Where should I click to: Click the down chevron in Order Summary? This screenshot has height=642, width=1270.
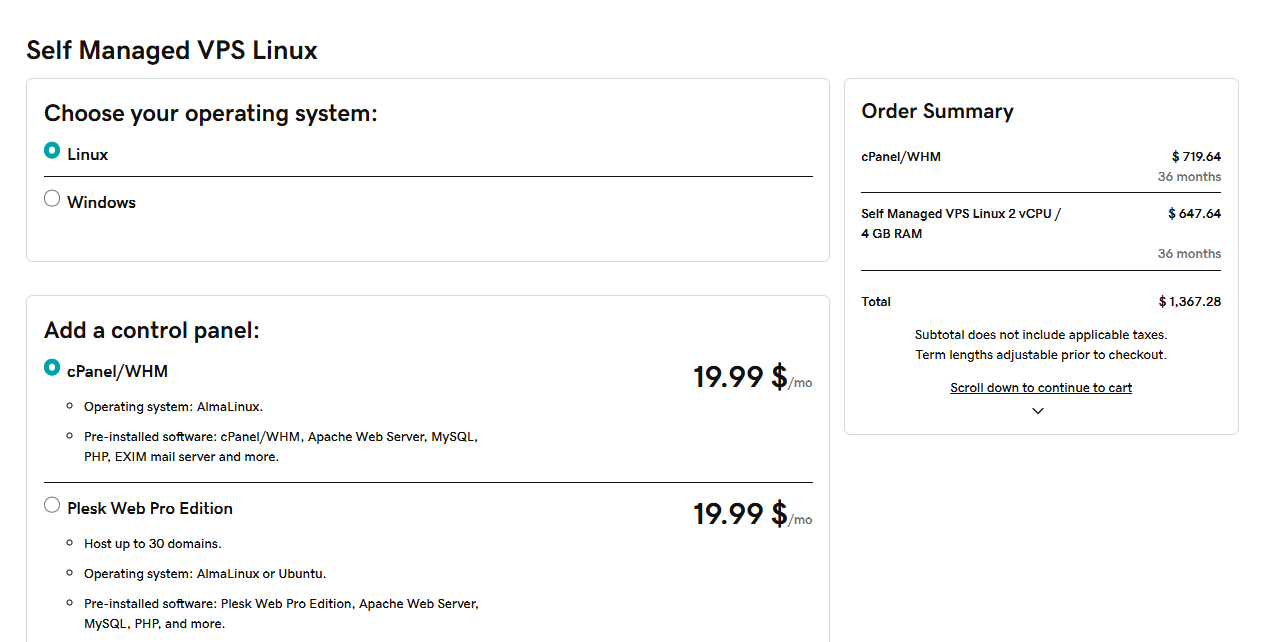coord(1038,411)
